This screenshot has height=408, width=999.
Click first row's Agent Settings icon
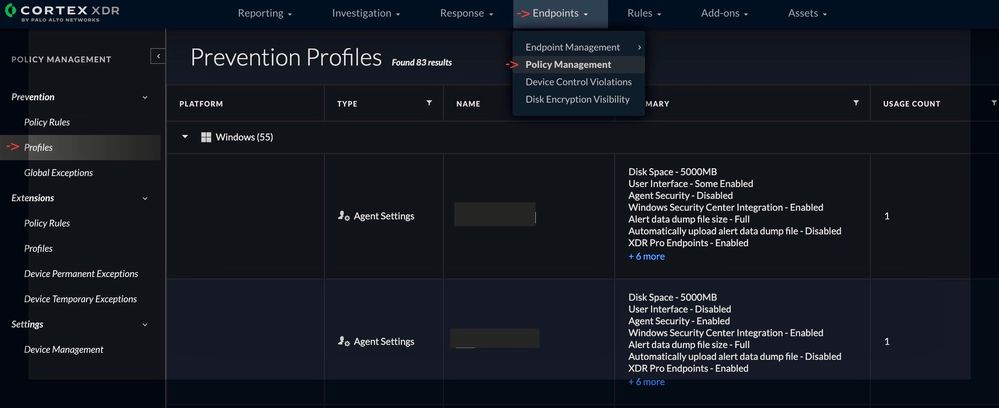pyautogui.click(x=344, y=215)
